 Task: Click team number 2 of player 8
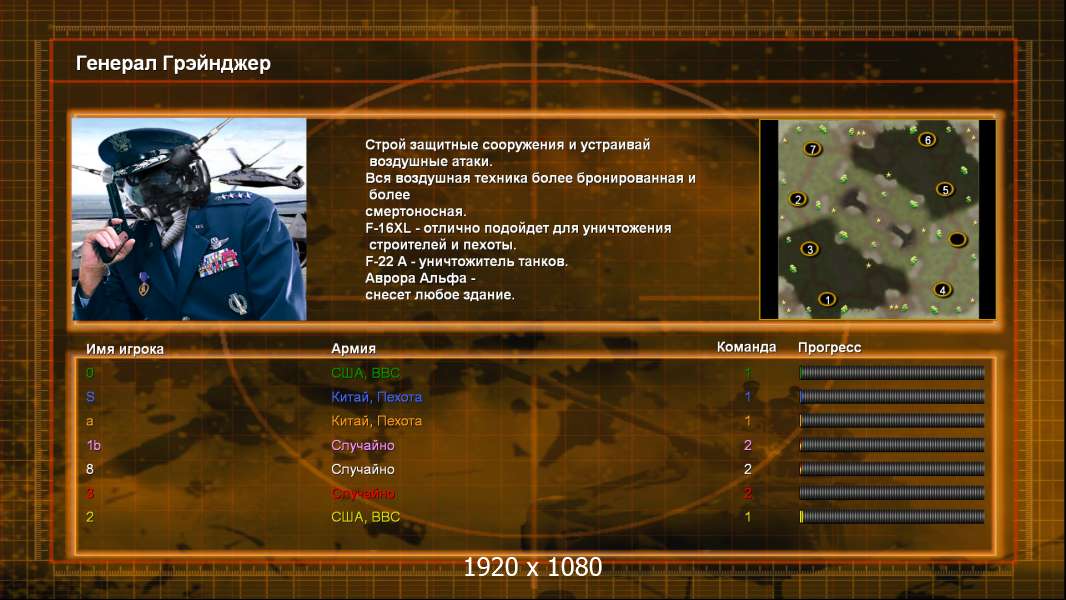748,469
